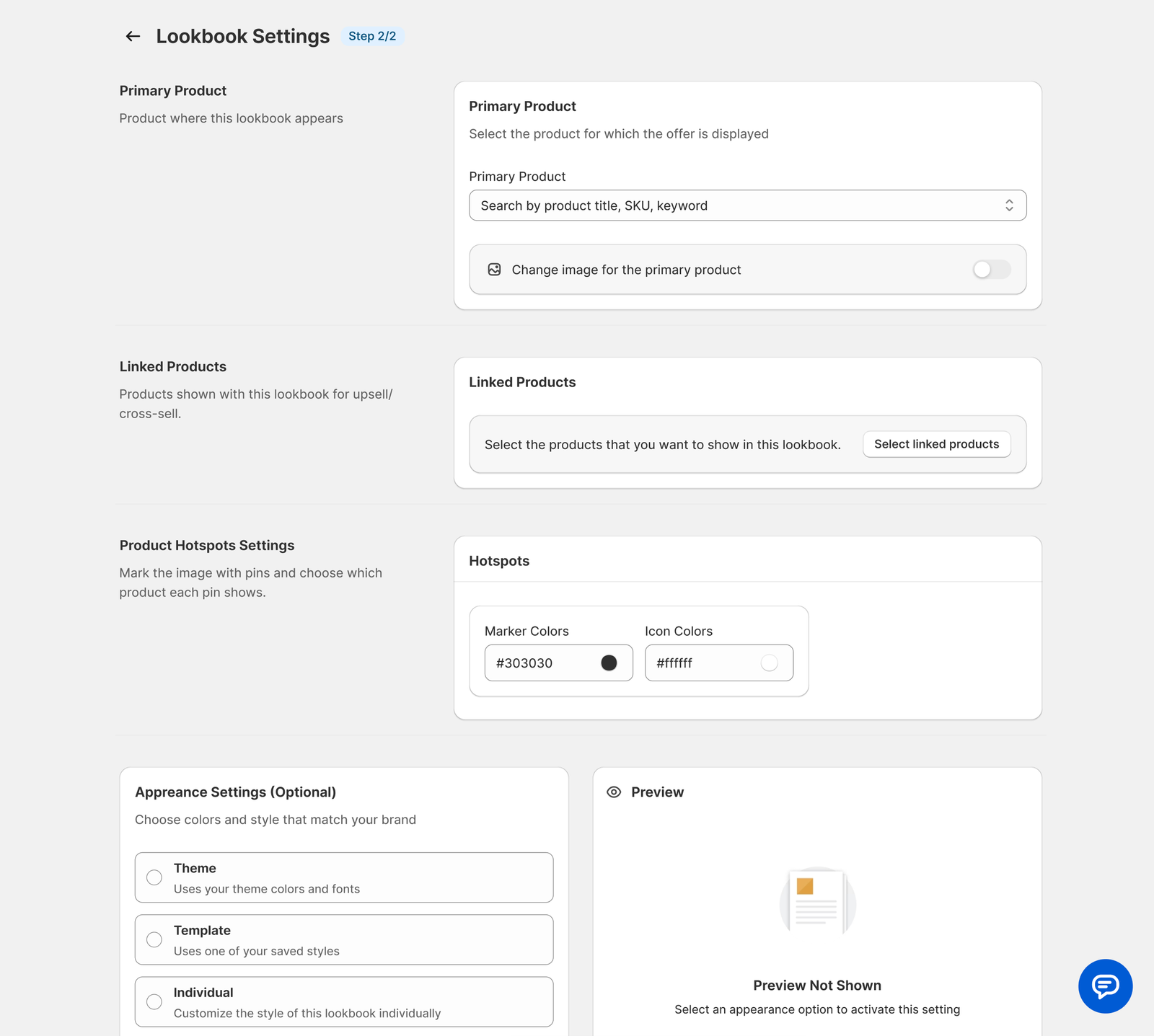This screenshot has height=1036, width=1154.
Task: Open the dark Marker Colors swatch
Action: (x=609, y=663)
